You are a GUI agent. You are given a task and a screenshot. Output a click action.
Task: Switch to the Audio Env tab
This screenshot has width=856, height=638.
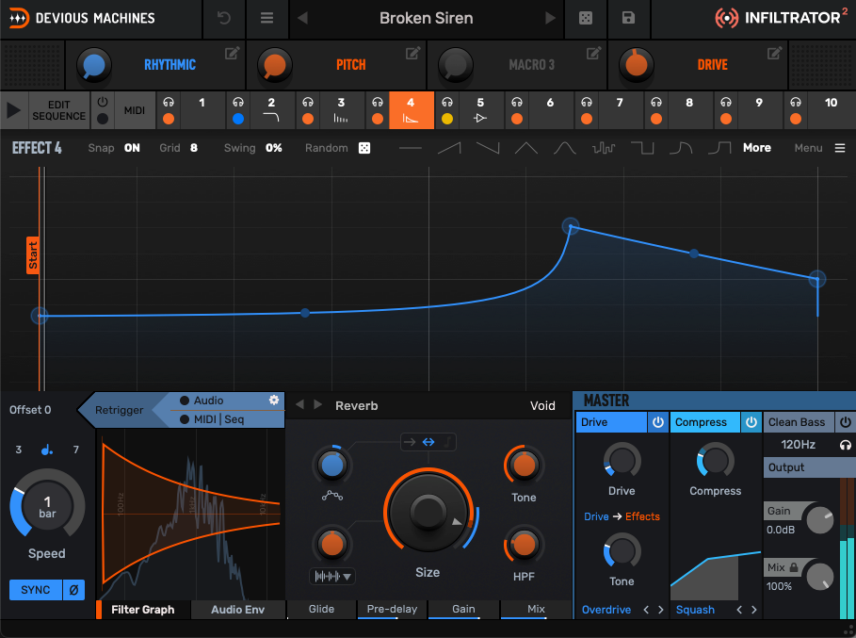[x=238, y=610]
